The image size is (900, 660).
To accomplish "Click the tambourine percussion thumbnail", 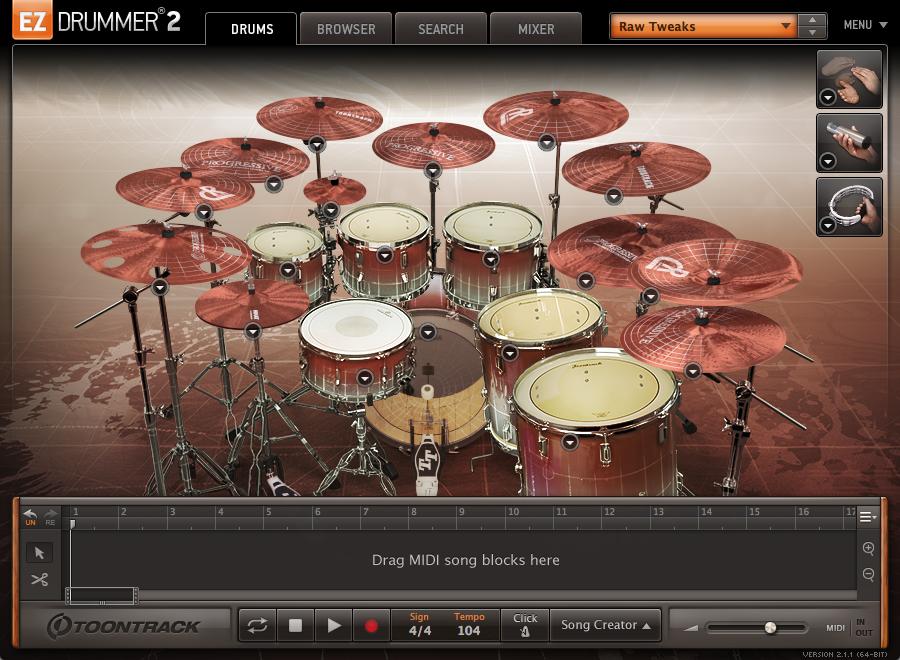I will pyautogui.click(x=850, y=206).
